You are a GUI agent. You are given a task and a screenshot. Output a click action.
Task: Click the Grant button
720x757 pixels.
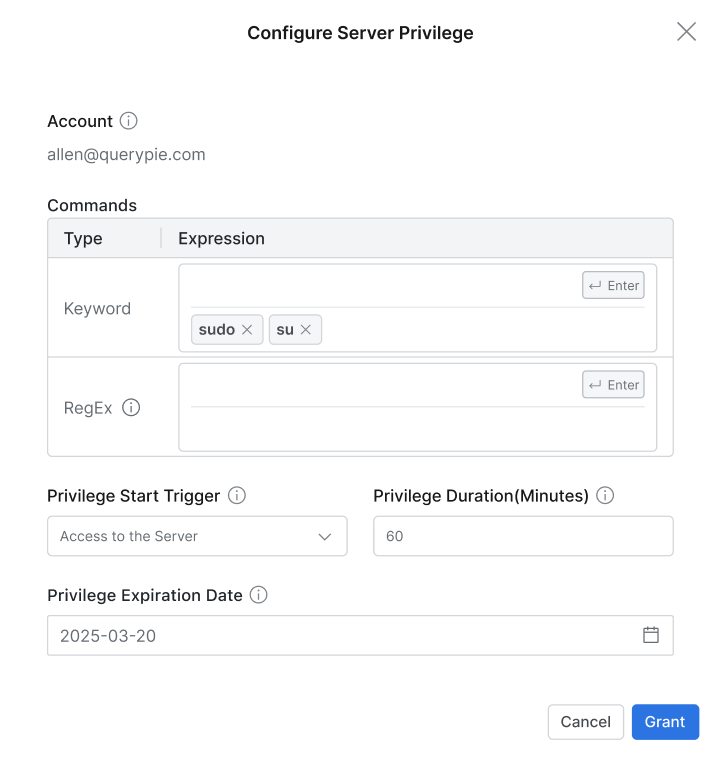tap(665, 722)
